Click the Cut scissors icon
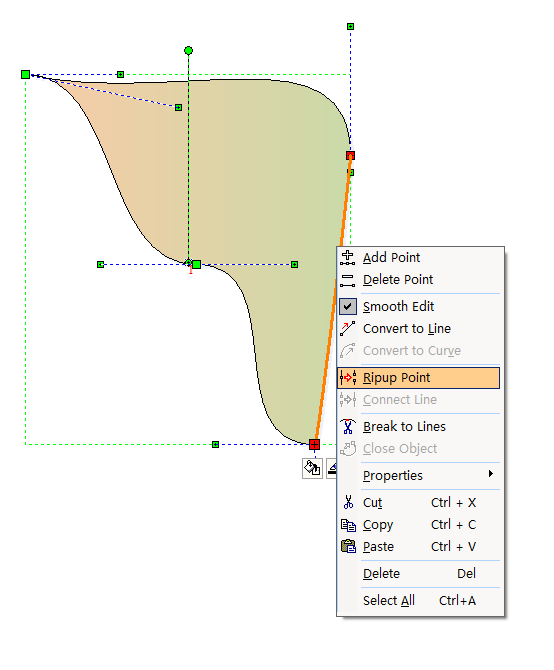This screenshot has width=554, height=670. click(x=348, y=502)
